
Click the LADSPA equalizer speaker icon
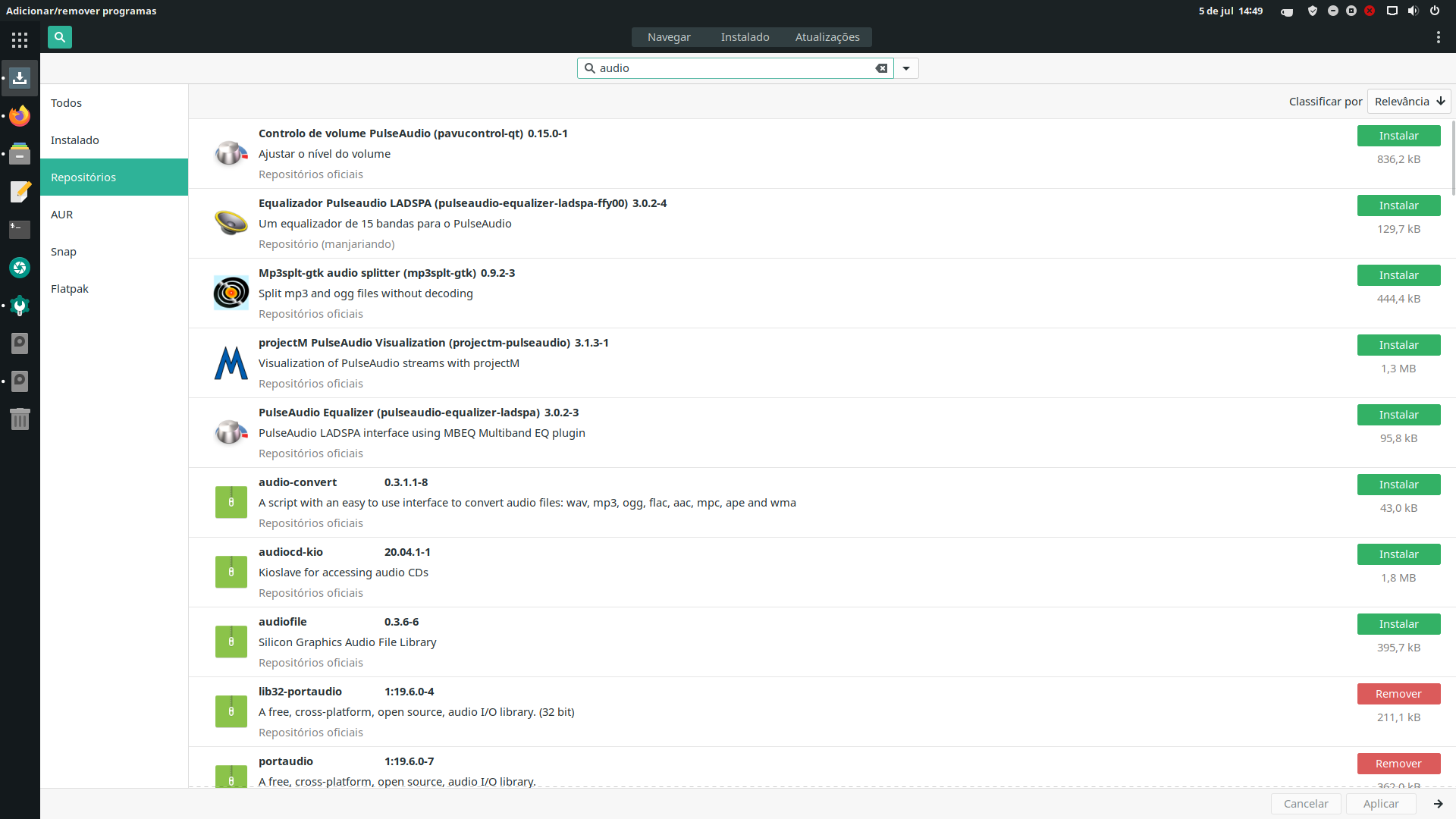coord(231,223)
